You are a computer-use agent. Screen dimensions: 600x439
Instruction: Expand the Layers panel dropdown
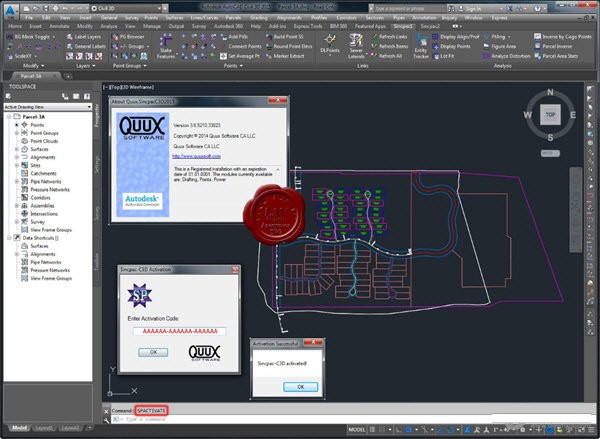coord(86,66)
